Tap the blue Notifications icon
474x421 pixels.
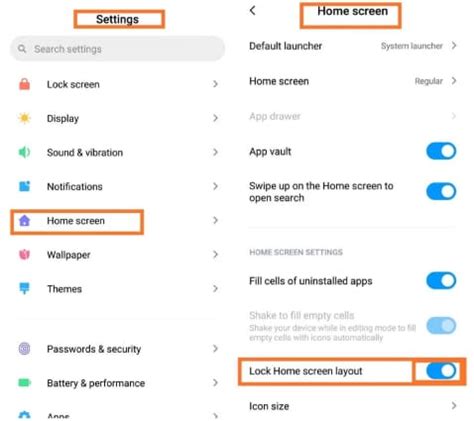[24, 186]
